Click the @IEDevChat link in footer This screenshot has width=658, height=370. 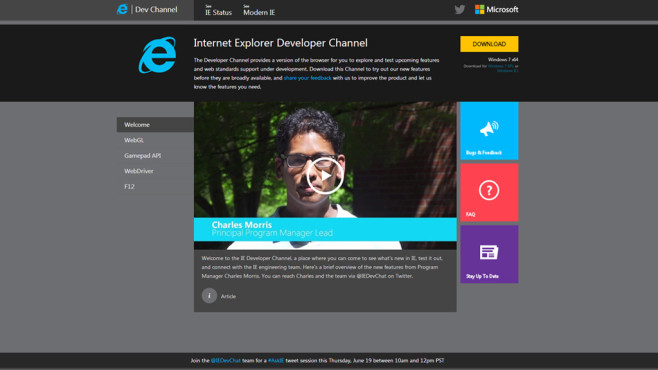(x=226, y=360)
